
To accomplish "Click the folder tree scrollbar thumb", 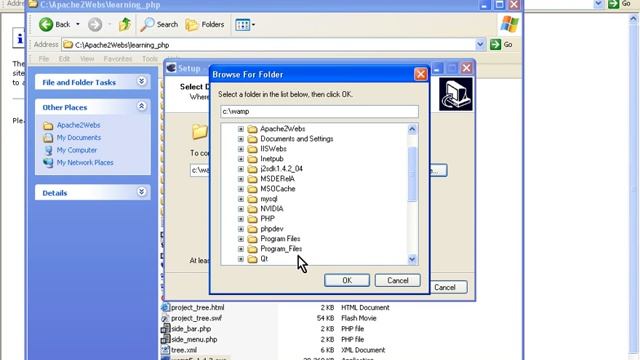I will pyautogui.click(x=412, y=174).
